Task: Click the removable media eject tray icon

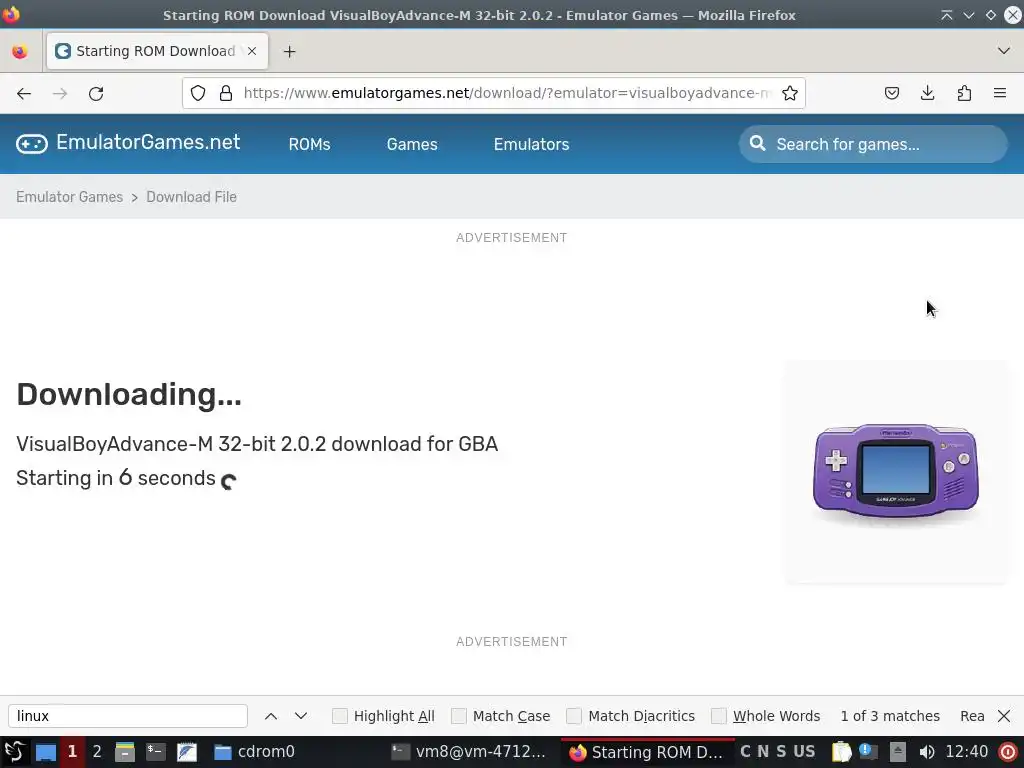Action: pyautogui.click(x=898, y=752)
